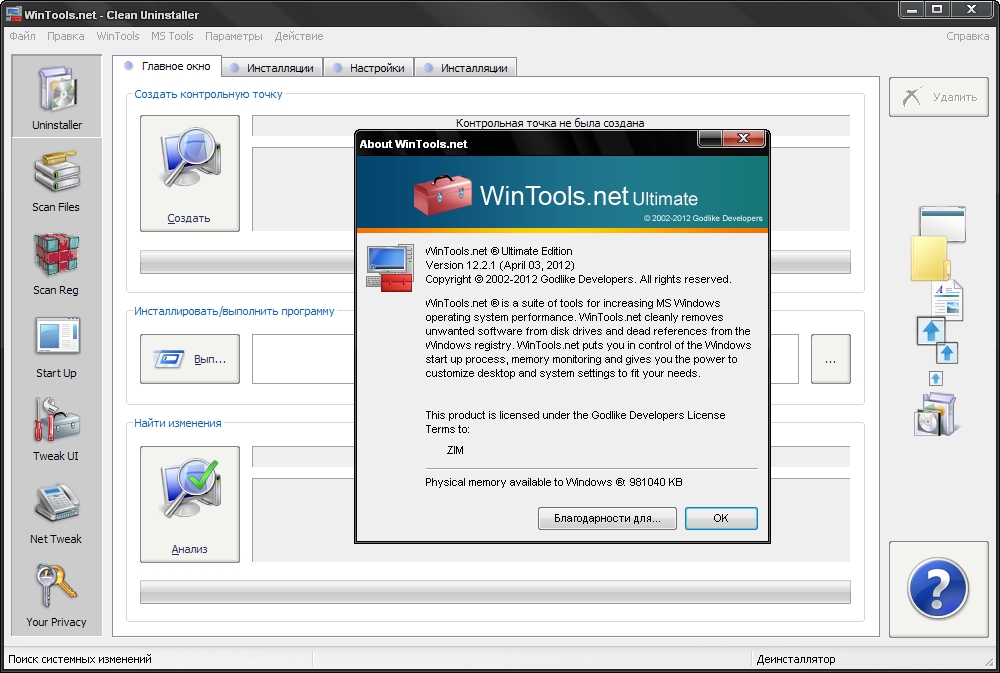Click the red toolbox logo in About banner
1000x673 pixels.
443,195
